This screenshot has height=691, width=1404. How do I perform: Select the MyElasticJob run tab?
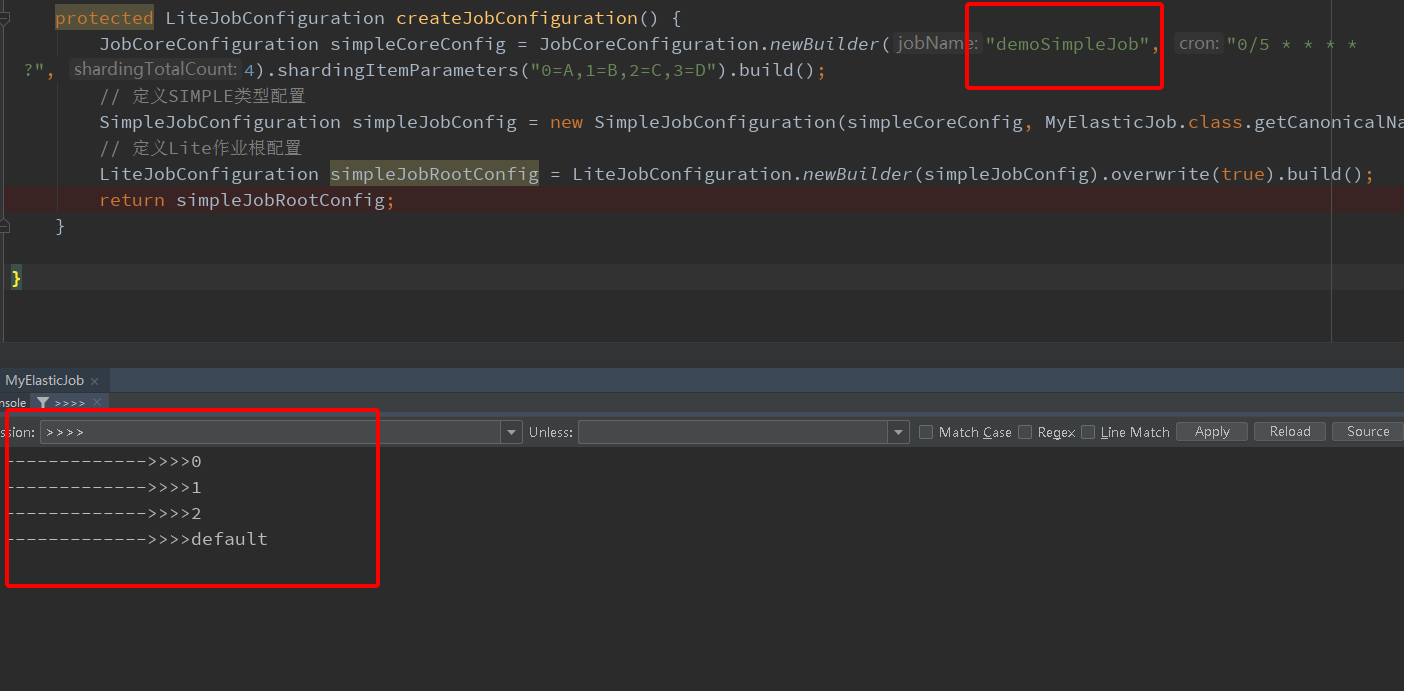(45, 380)
